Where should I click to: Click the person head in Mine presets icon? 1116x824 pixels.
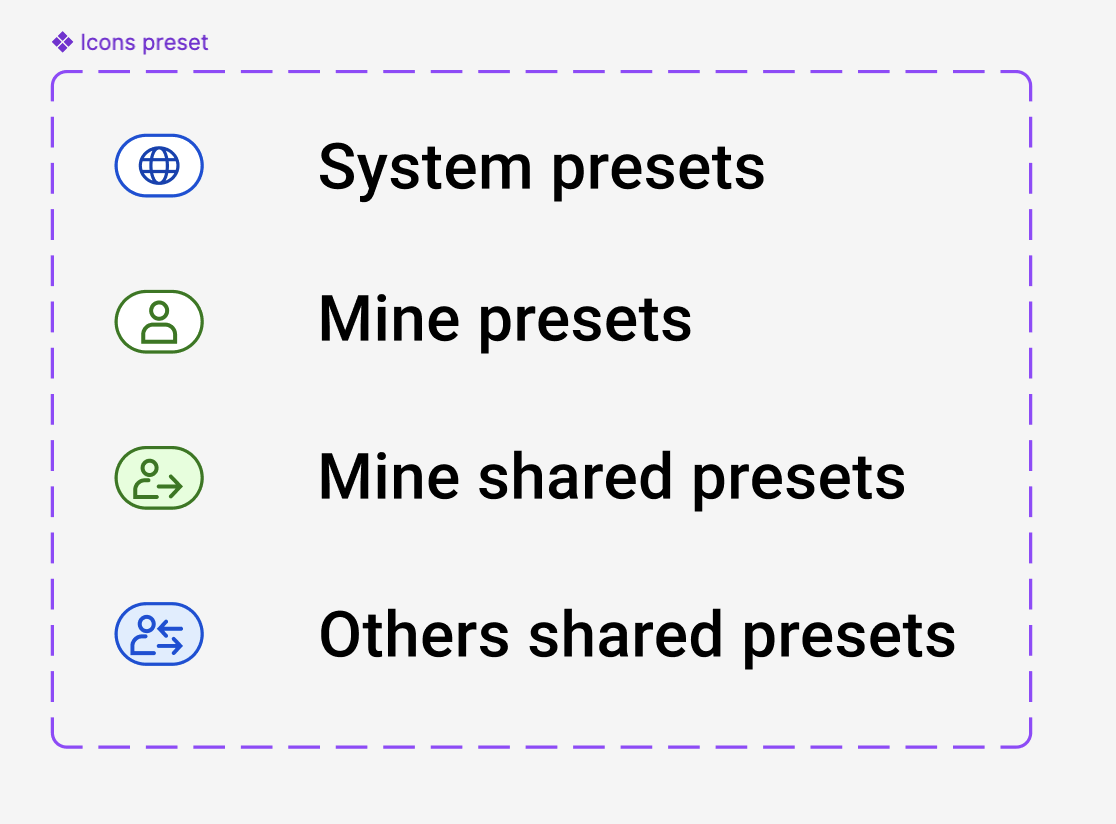[x=159, y=311]
